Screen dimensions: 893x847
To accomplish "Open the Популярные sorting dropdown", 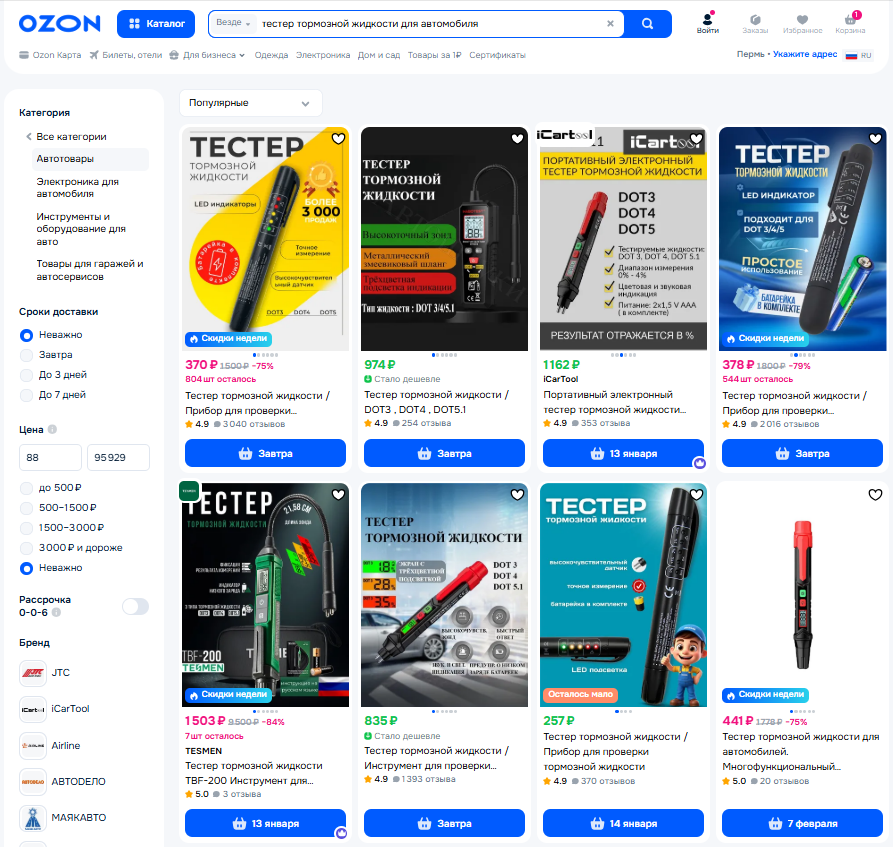I will (x=251, y=103).
